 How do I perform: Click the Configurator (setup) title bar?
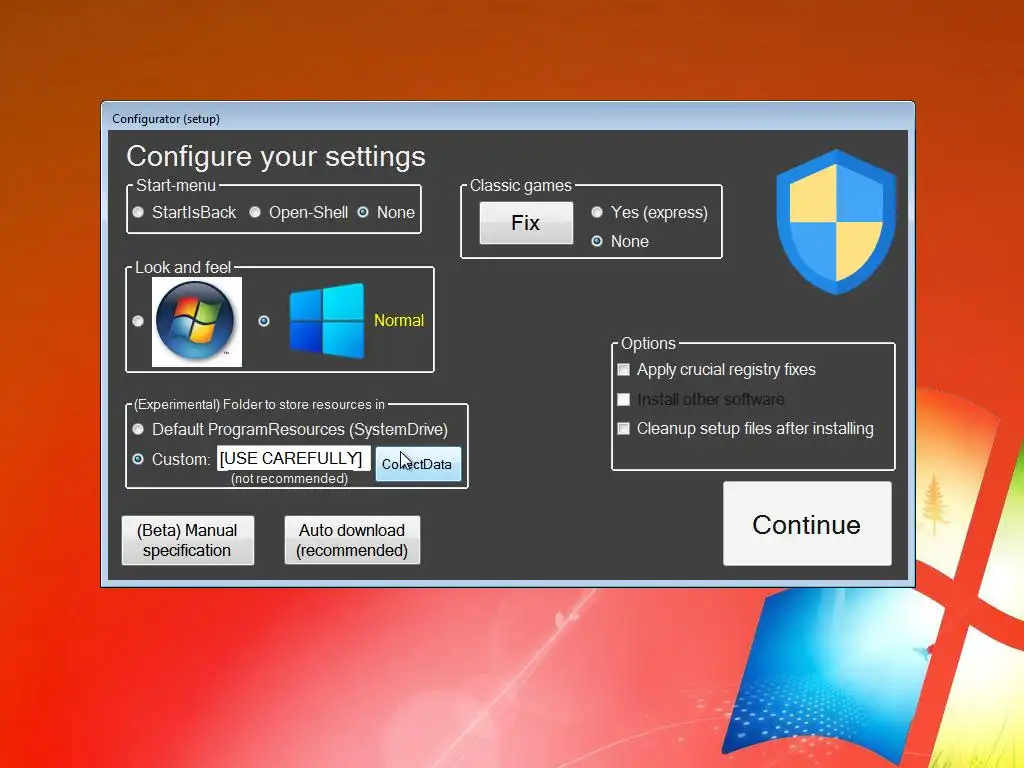(507, 118)
